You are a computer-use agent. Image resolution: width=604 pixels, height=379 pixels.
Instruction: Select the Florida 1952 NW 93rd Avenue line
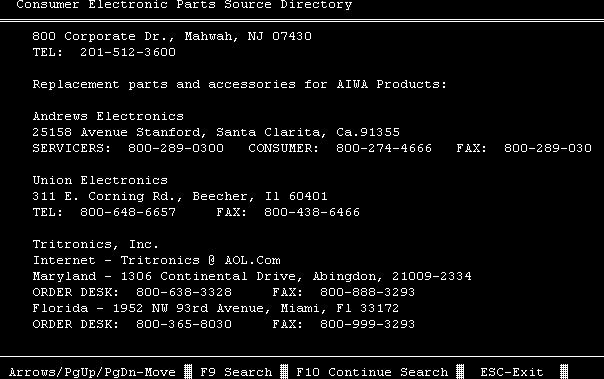(x=216, y=308)
